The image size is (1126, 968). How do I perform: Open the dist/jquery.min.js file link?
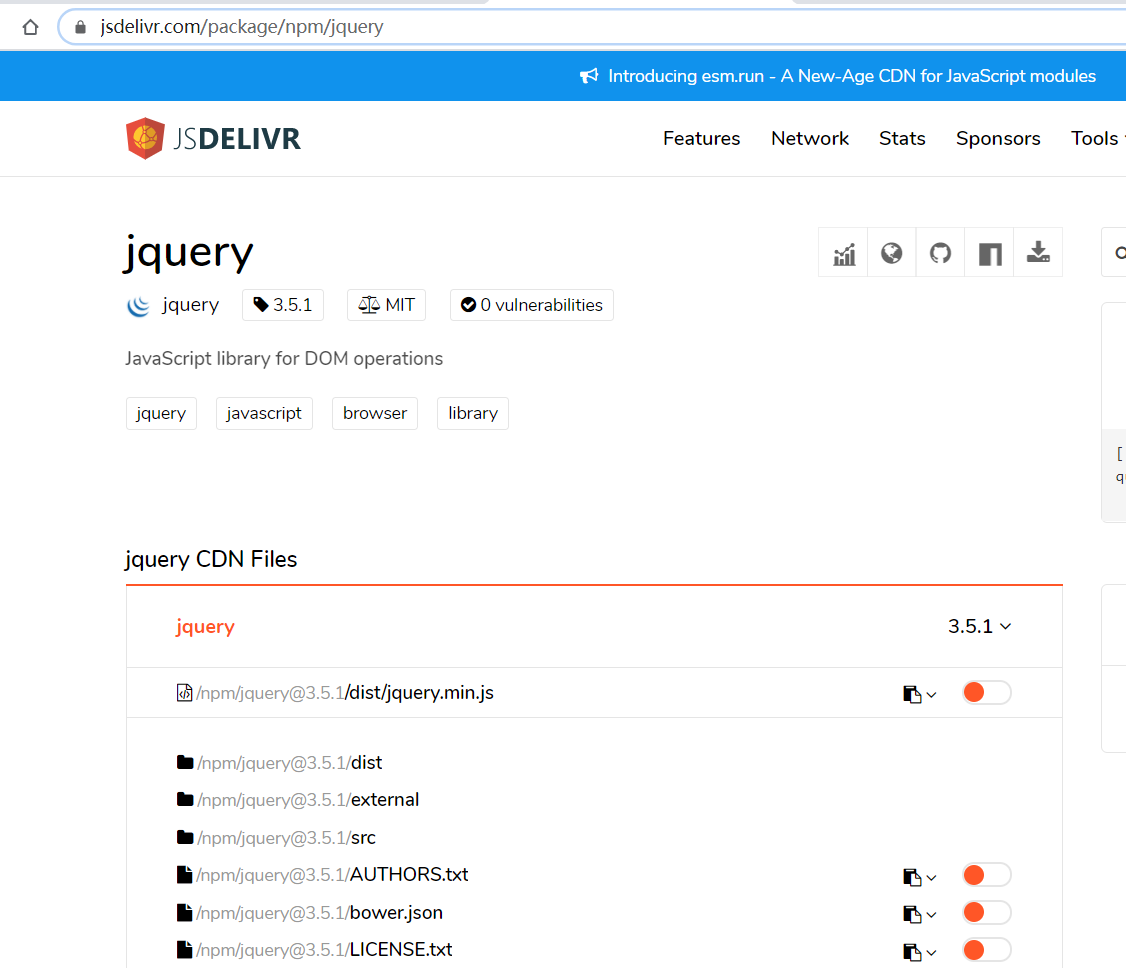tap(345, 693)
